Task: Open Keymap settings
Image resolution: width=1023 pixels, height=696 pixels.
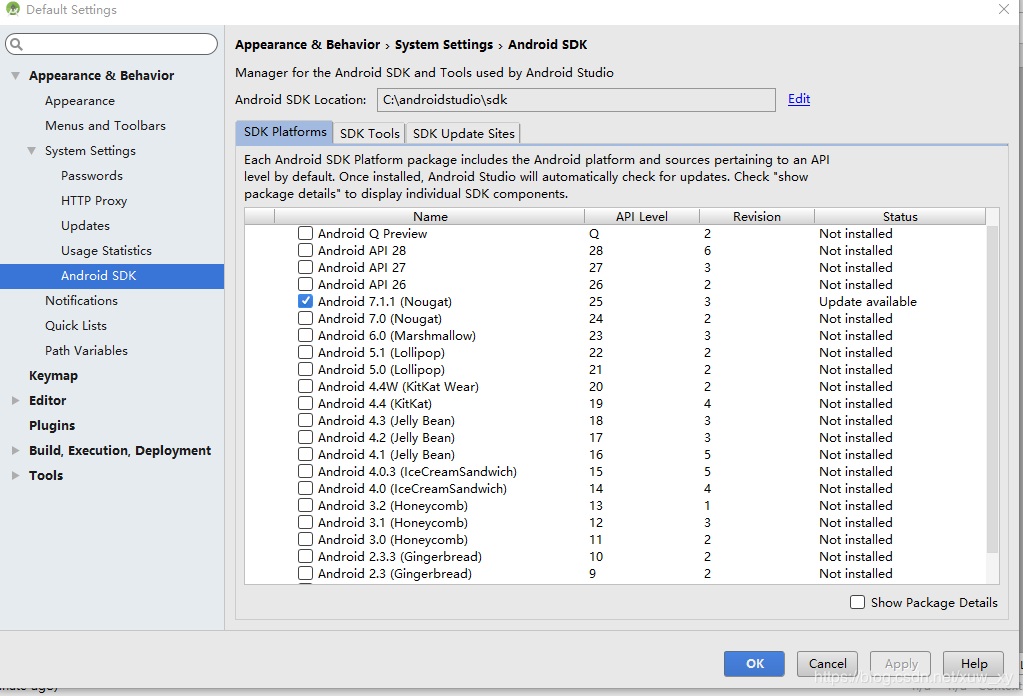Action: click(53, 376)
